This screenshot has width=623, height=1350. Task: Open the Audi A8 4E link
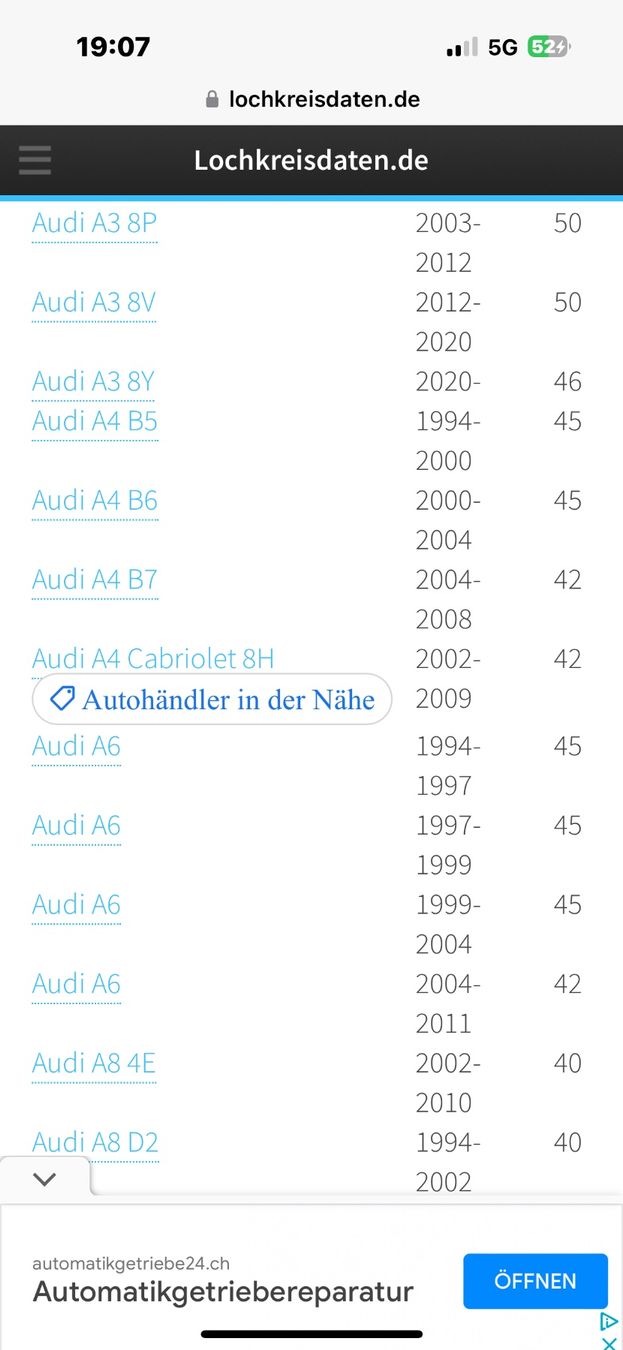point(94,1063)
